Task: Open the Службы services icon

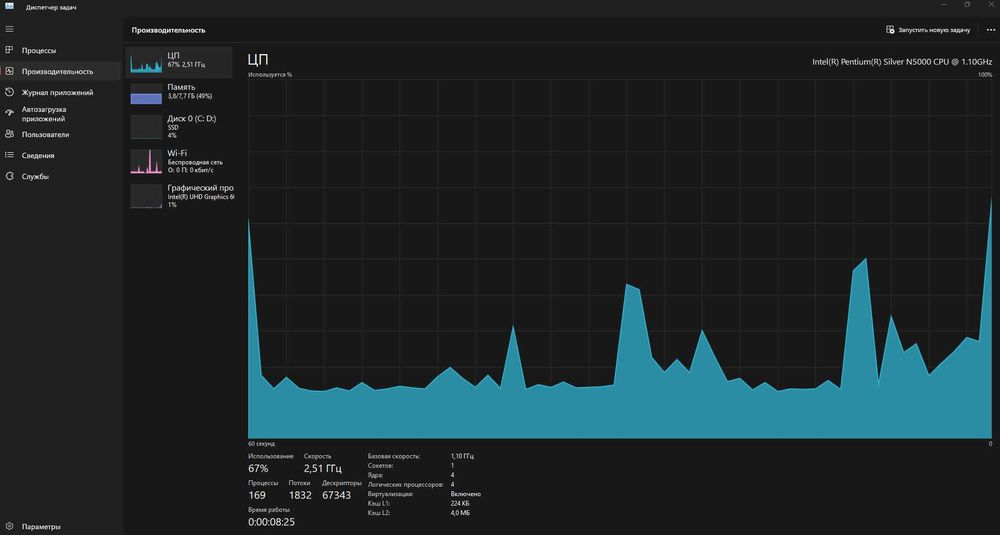Action: point(9,176)
